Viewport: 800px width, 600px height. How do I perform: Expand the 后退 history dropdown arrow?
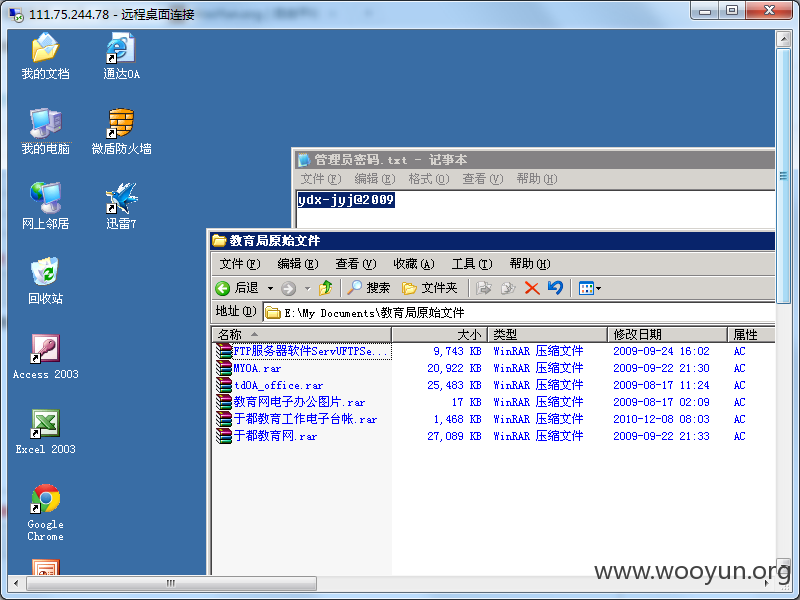[270, 289]
